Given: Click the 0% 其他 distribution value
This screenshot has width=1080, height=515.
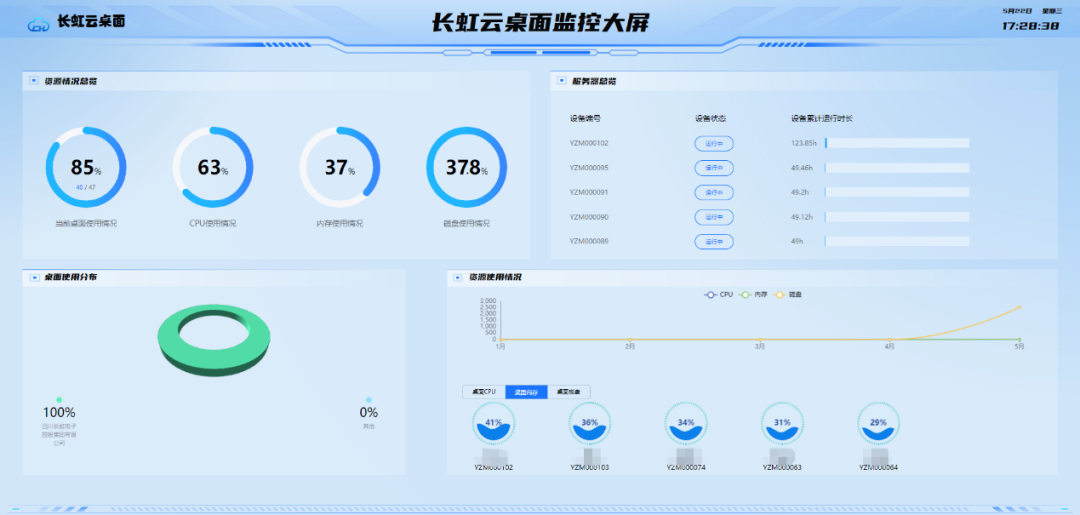Looking at the screenshot, I should pyautogui.click(x=368, y=413).
